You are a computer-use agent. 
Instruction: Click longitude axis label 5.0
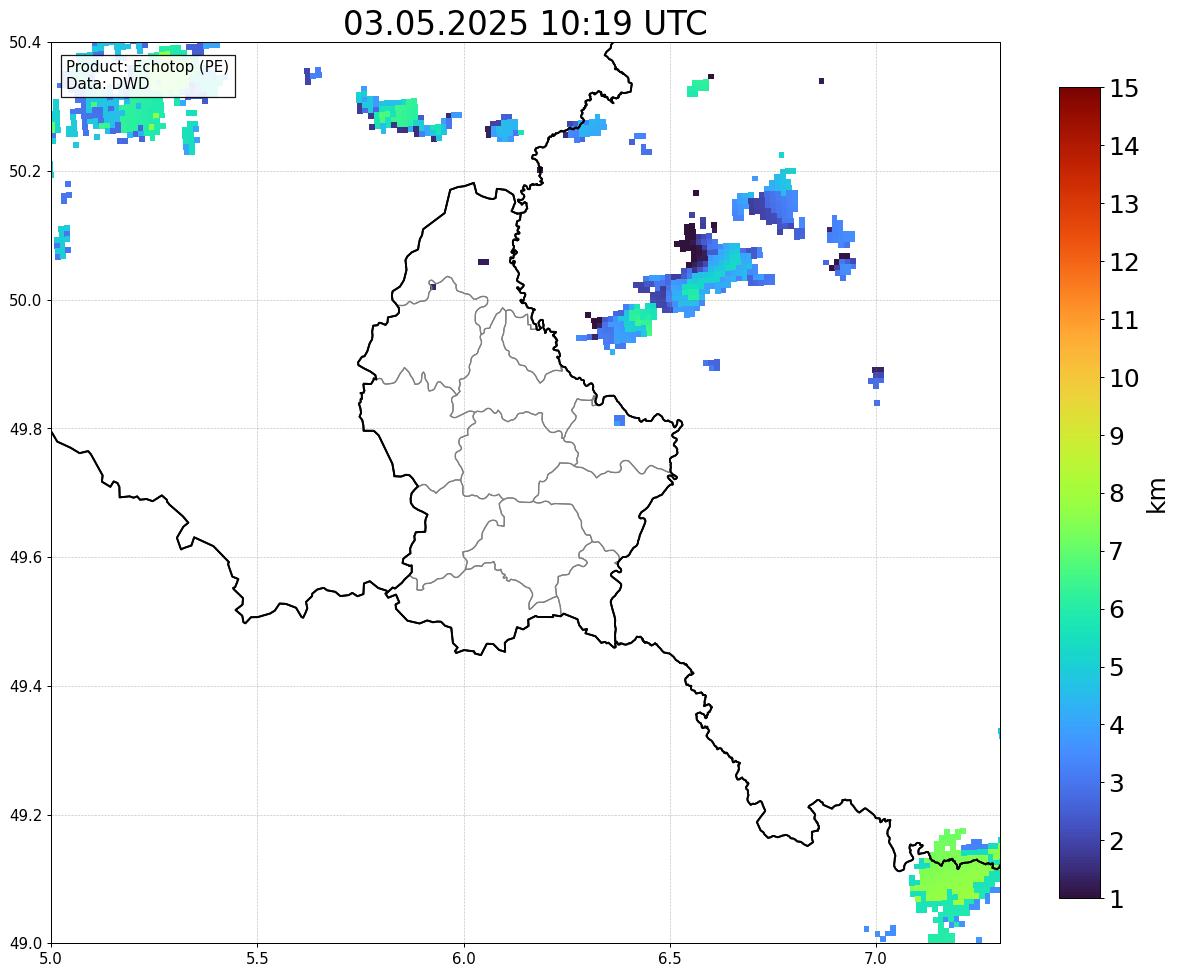click(51, 959)
